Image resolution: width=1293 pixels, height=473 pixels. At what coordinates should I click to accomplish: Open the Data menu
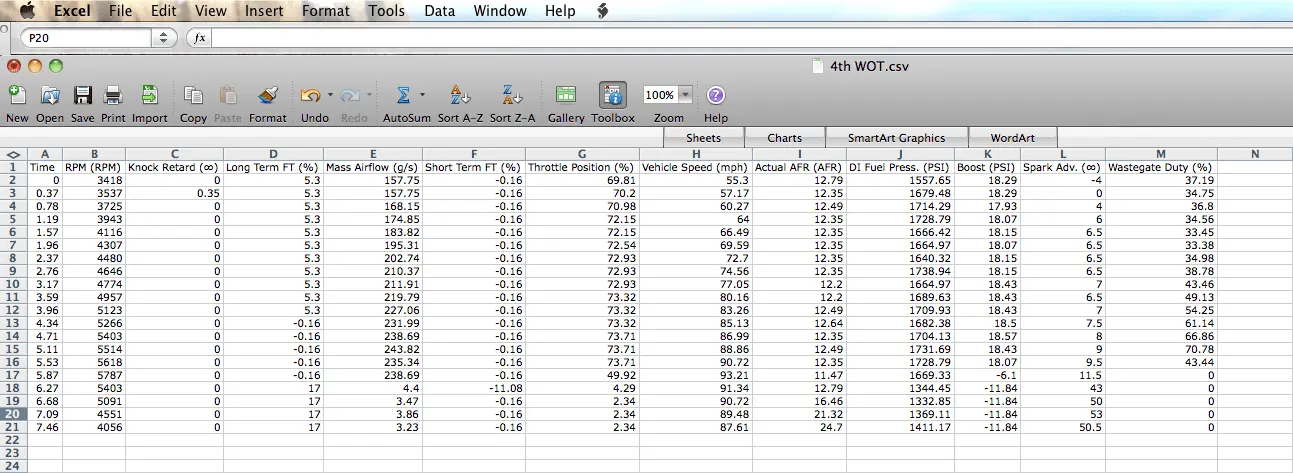(439, 11)
